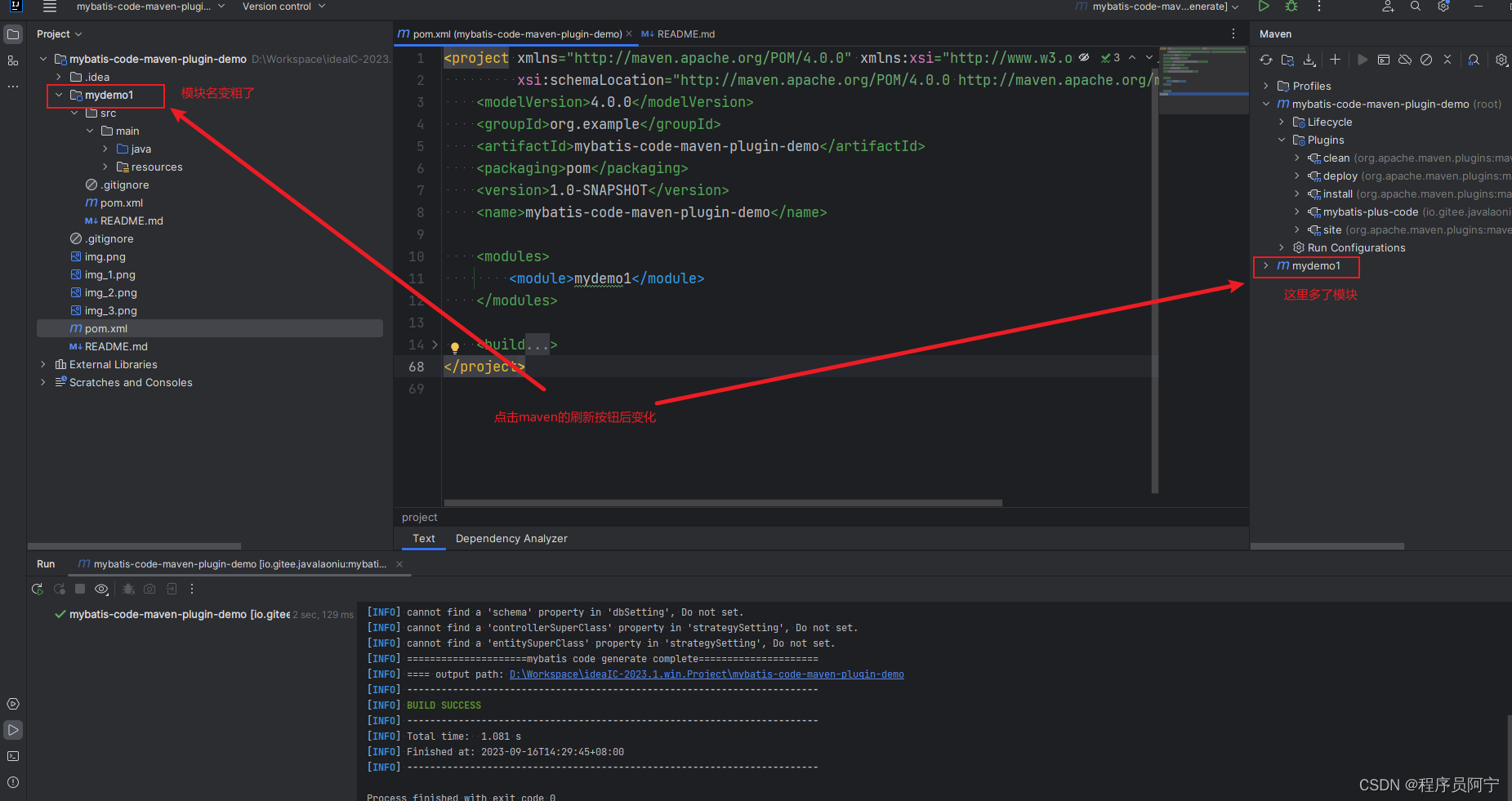Expand the resources folder
The height and width of the screenshot is (801, 1512).
click(x=105, y=167)
